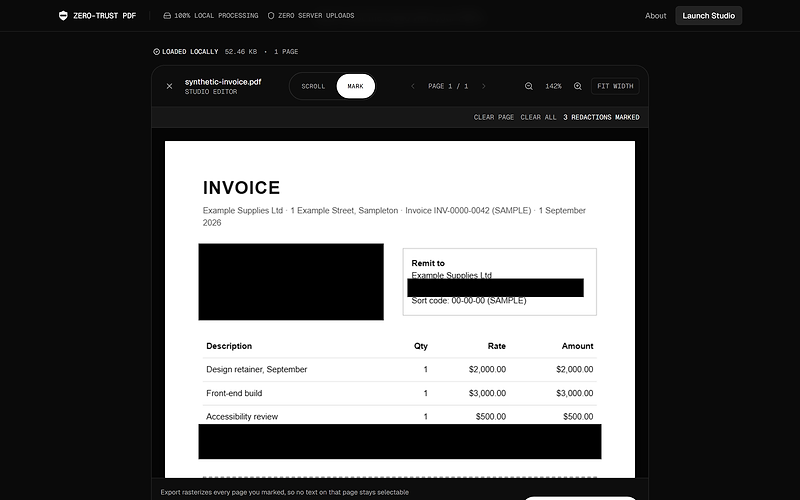Switch to Mark mode
This screenshot has width=800, height=500.
[x=356, y=86]
